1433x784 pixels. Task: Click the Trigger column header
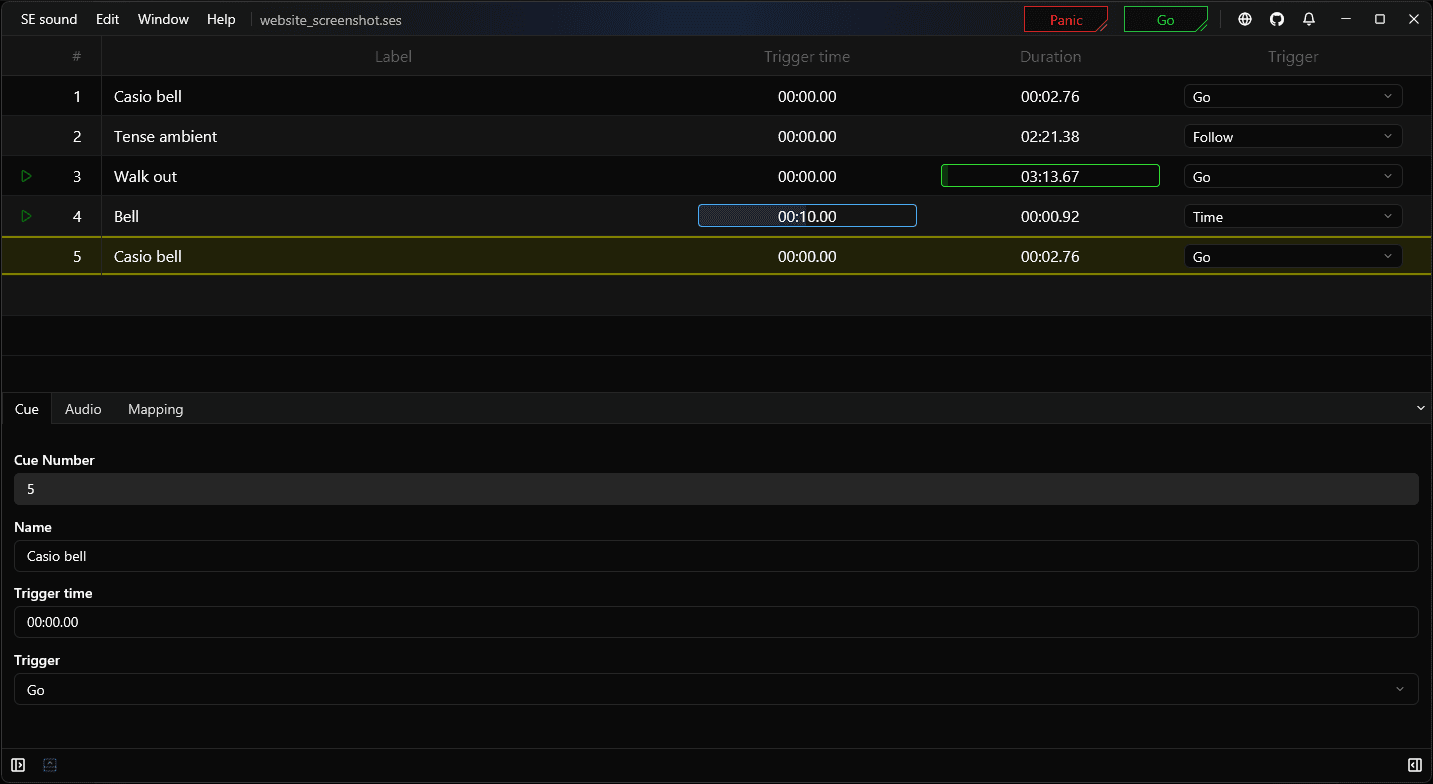[1293, 57]
